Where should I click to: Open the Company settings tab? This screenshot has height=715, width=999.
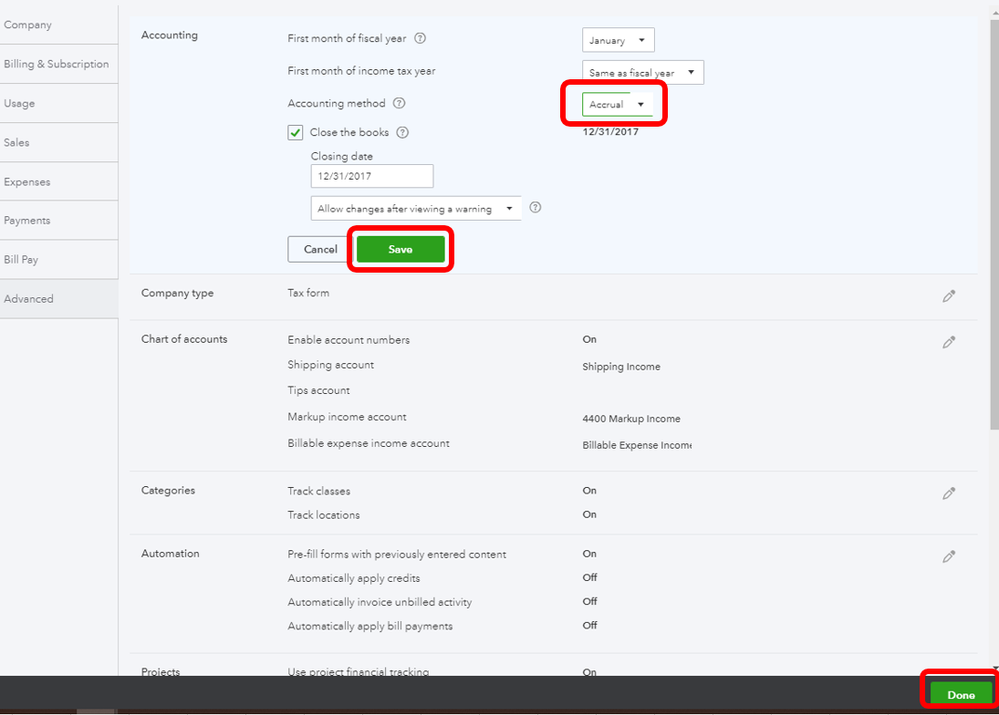coord(59,25)
